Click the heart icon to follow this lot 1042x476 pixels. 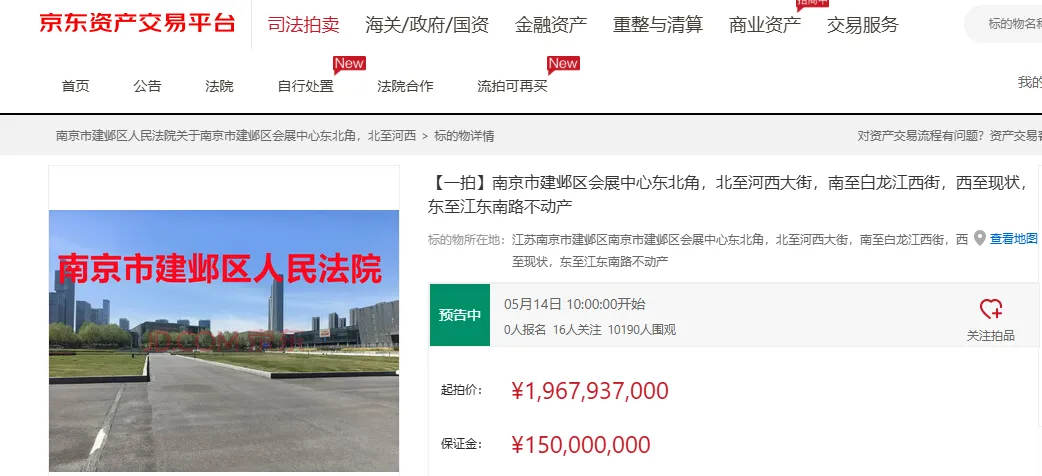[991, 308]
